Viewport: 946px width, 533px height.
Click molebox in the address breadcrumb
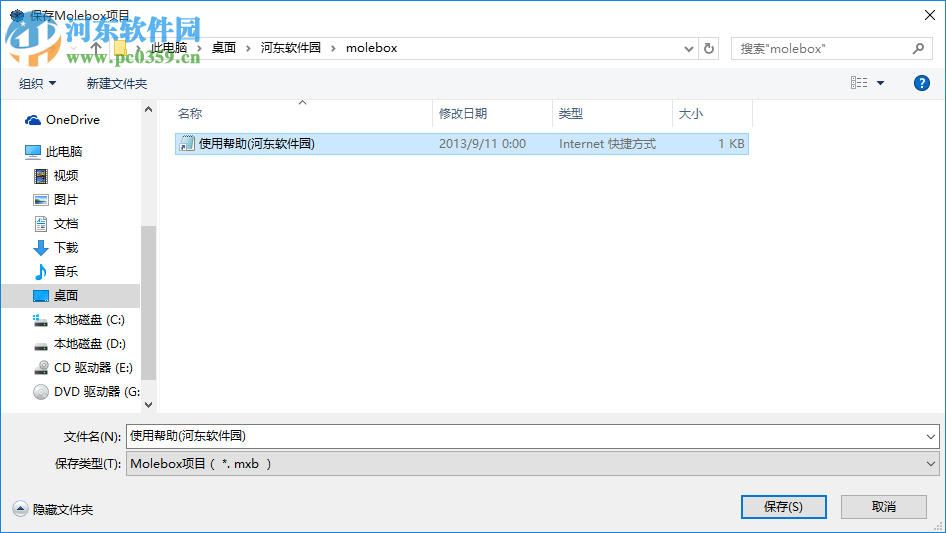click(372, 48)
